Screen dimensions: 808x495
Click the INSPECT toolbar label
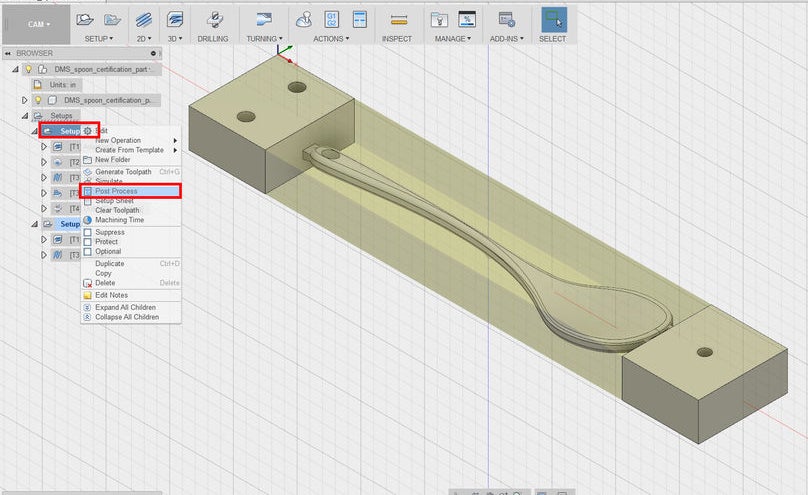[x=397, y=39]
